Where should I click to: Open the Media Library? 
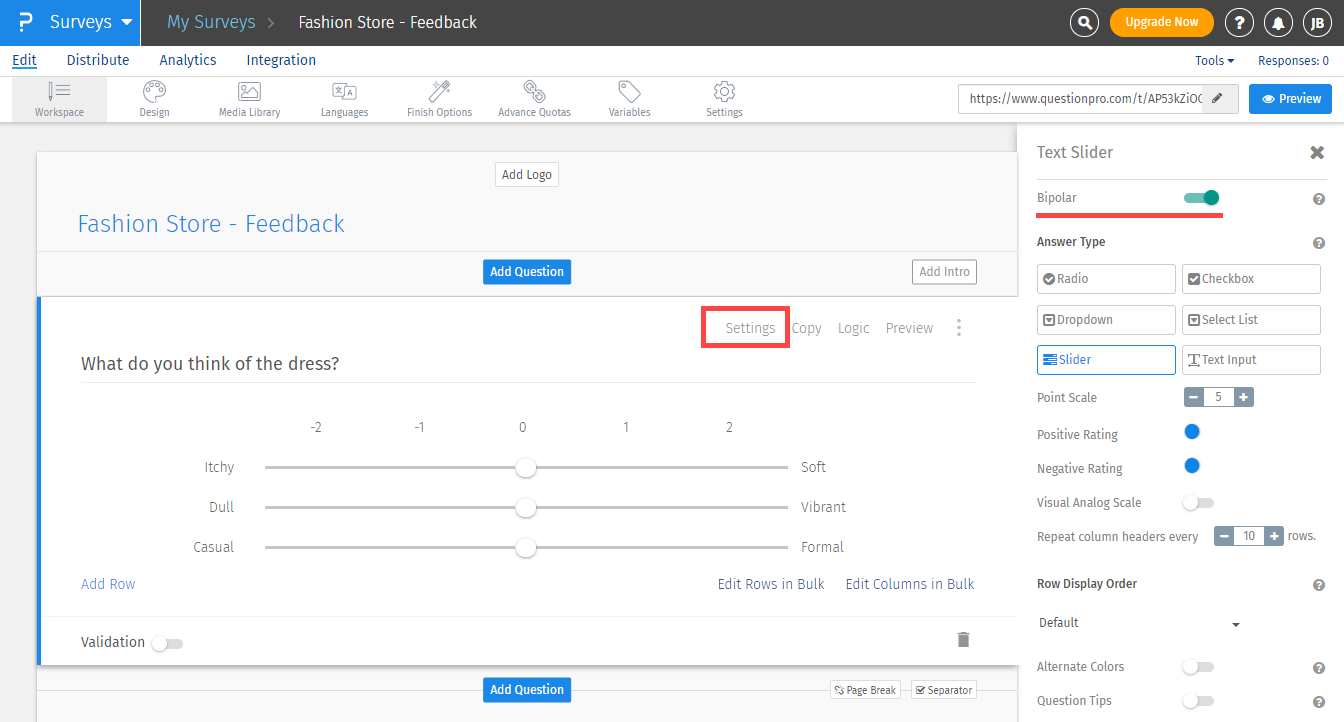[x=249, y=98]
